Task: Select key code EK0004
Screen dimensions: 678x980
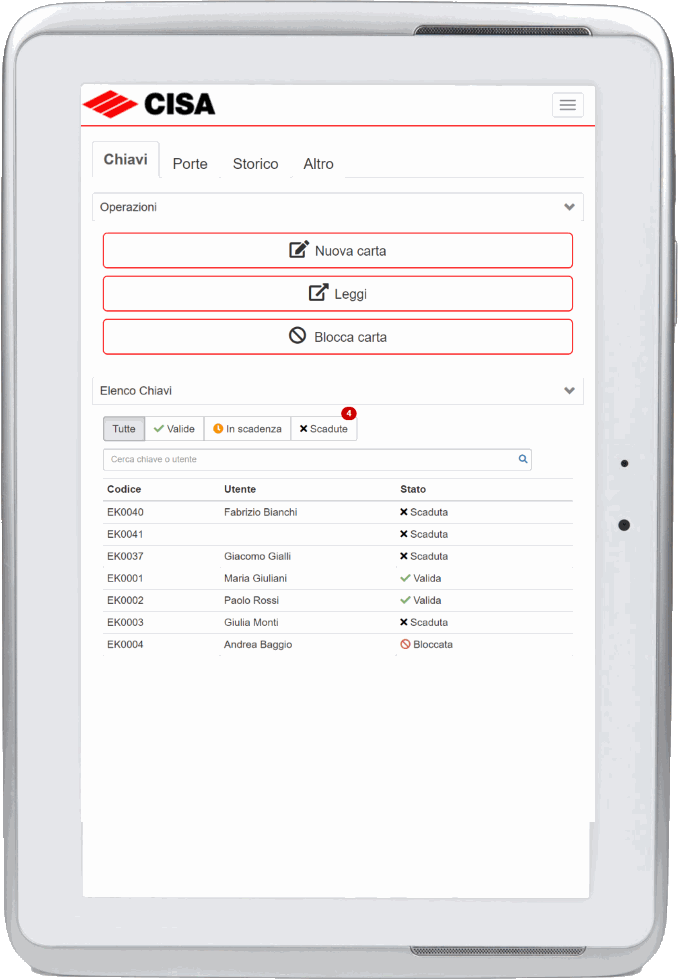Action: 125,644
